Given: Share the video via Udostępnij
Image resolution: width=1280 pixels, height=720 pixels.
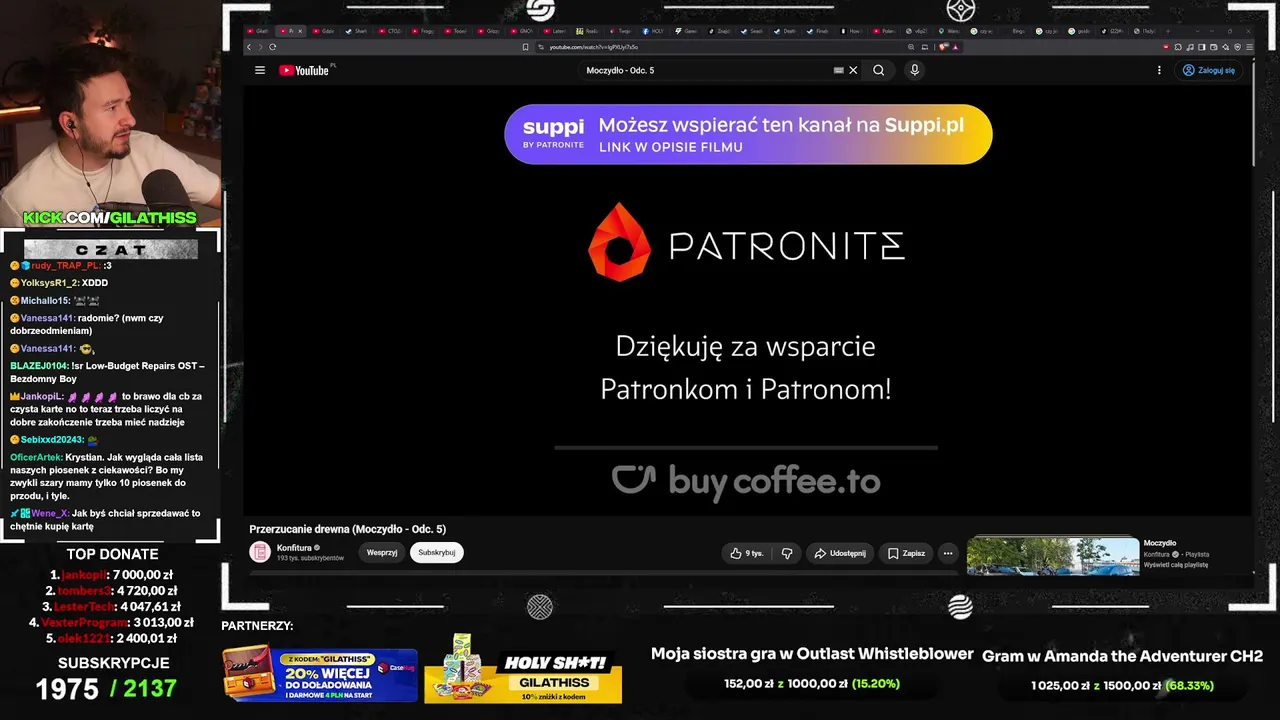Looking at the screenshot, I should [x=840, y=553].
